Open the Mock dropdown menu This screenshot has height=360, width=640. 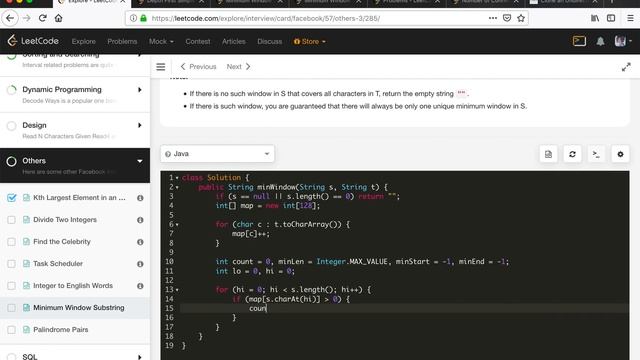tap(161, 41)
